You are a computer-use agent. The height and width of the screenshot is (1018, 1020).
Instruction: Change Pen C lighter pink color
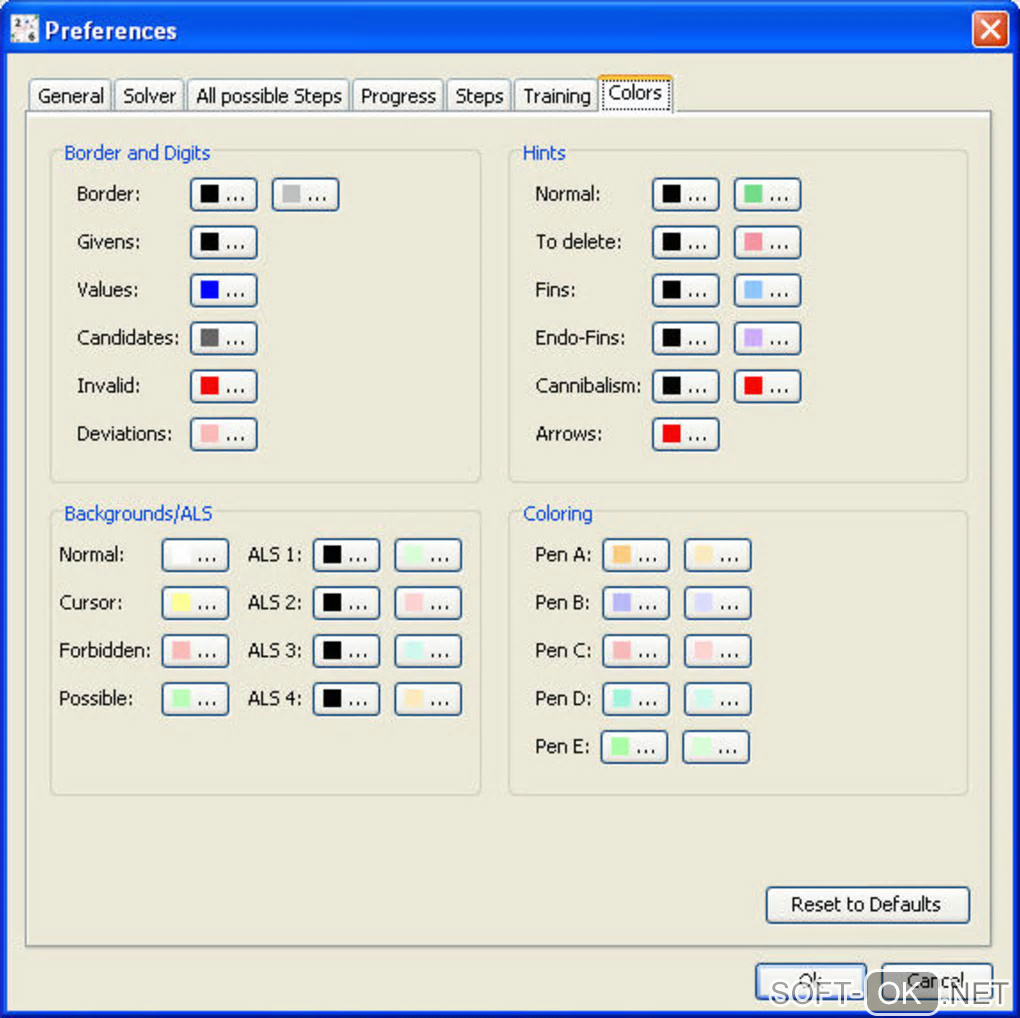tap(718, 651)
